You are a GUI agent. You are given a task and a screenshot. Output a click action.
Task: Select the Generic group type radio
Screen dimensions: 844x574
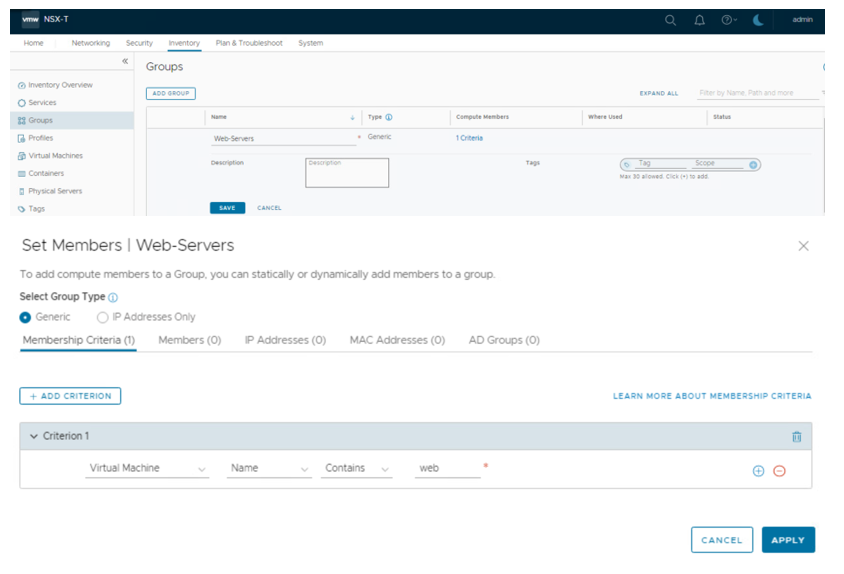pos(26,317)
